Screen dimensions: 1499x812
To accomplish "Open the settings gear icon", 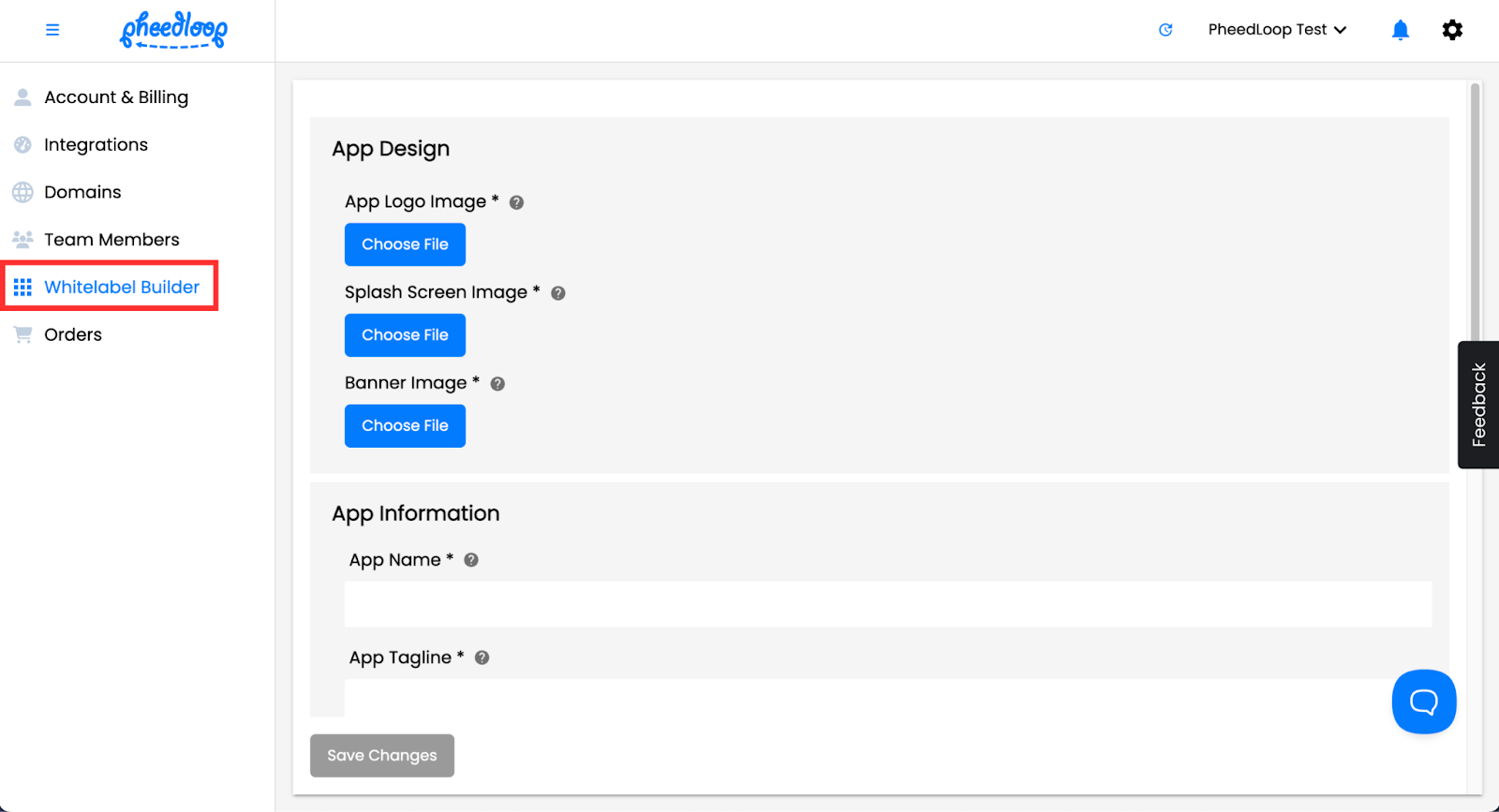I will click(1452, 30).
